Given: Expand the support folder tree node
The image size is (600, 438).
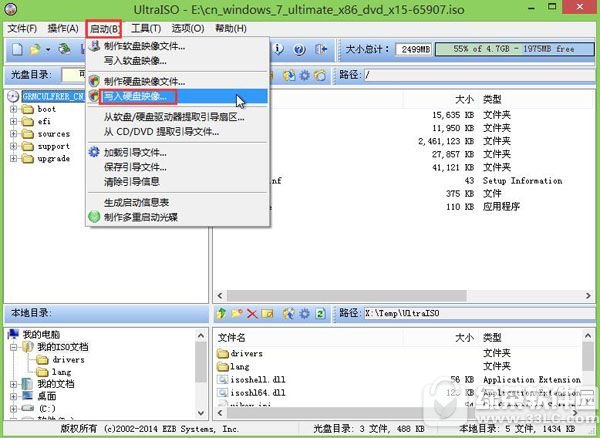Looking at the screenshot, I should click(x=14, y=146).
